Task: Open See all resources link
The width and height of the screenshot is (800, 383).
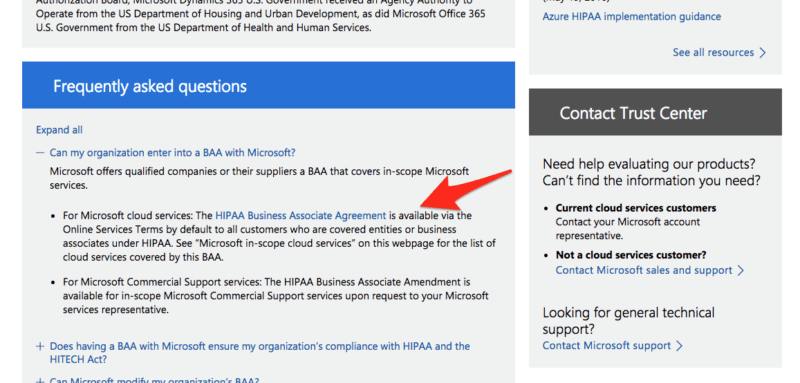Action: (713, 53)
